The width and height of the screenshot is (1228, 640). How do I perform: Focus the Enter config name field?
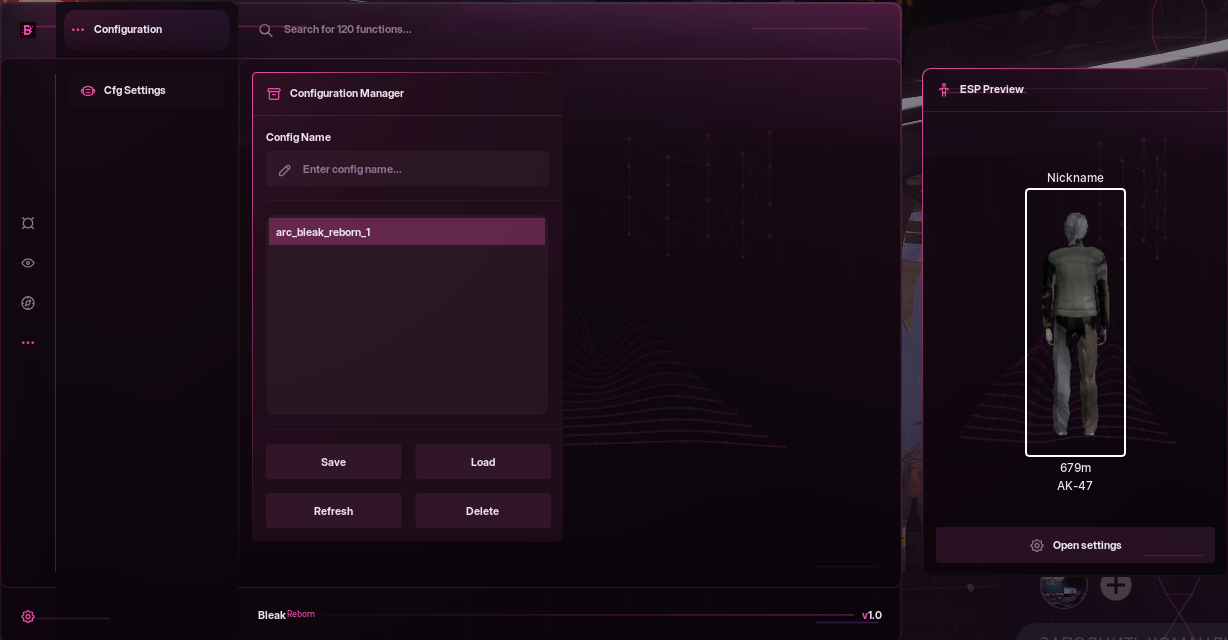[420, 170]
